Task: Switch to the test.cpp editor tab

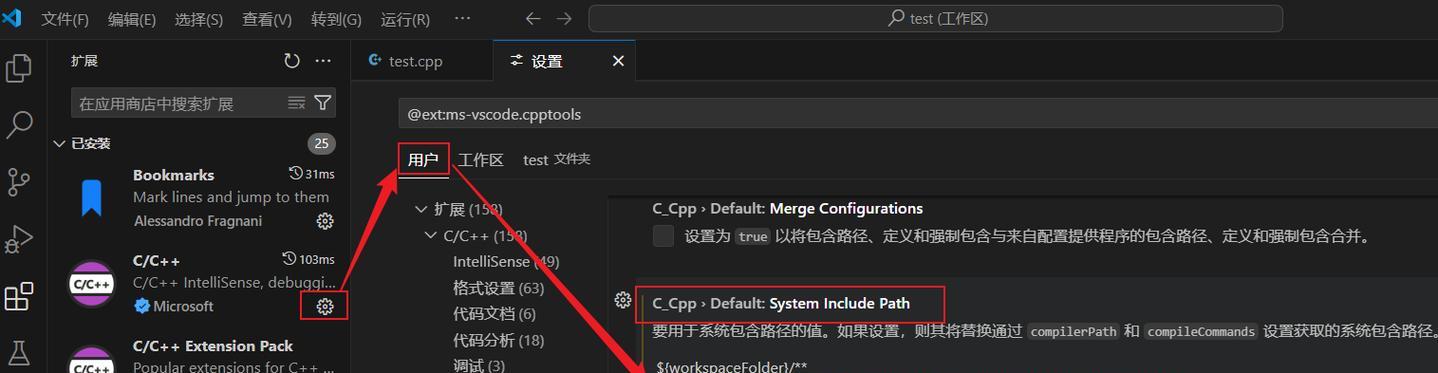Action: pyautogui.click(x=406, y=61)
